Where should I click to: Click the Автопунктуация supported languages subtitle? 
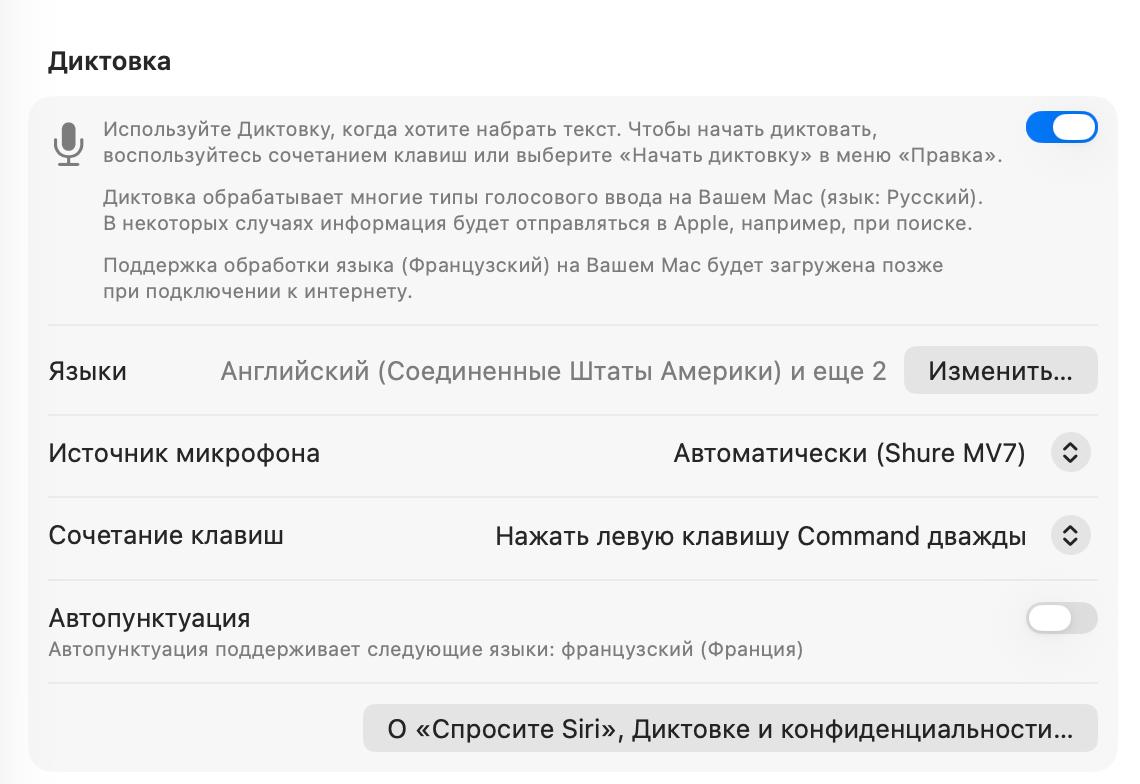(425, 649)
